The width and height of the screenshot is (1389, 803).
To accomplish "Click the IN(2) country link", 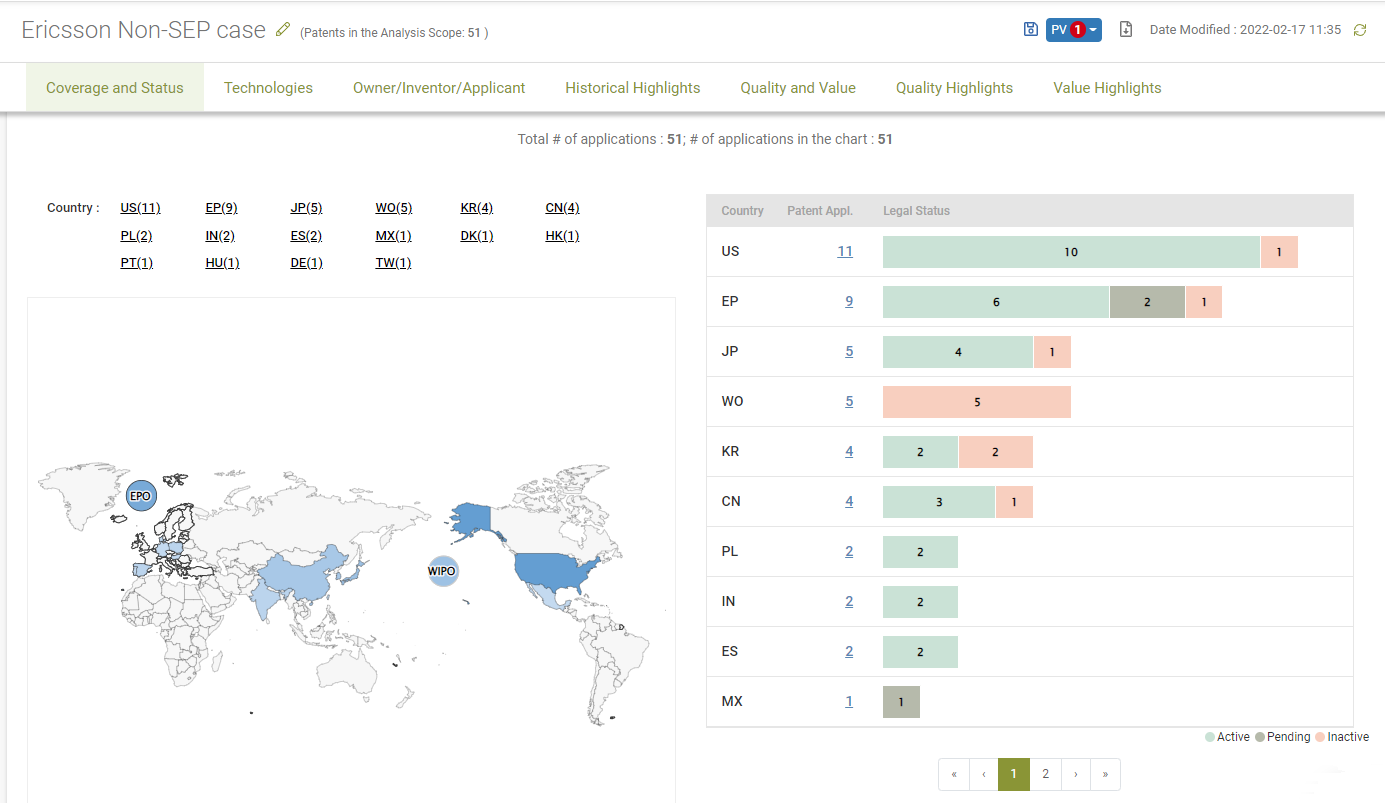I will pyautogui.click(x=220, y=236).
